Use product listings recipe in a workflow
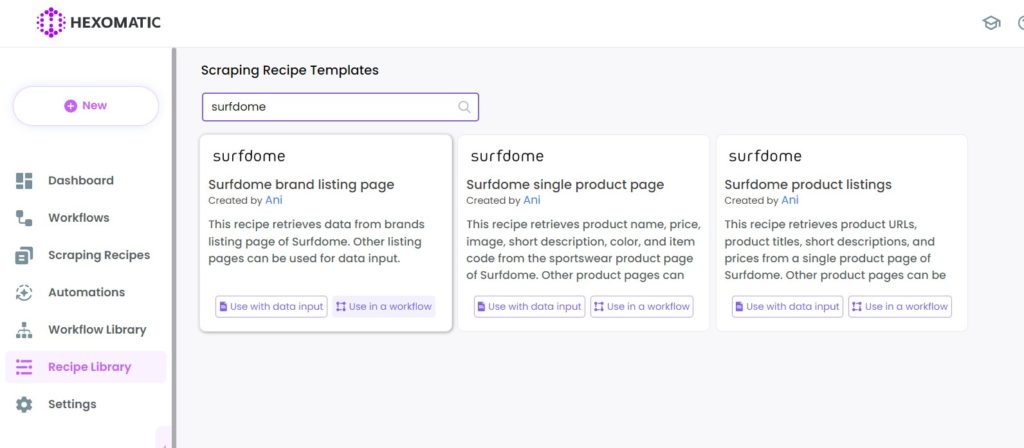 click(900, 307)
